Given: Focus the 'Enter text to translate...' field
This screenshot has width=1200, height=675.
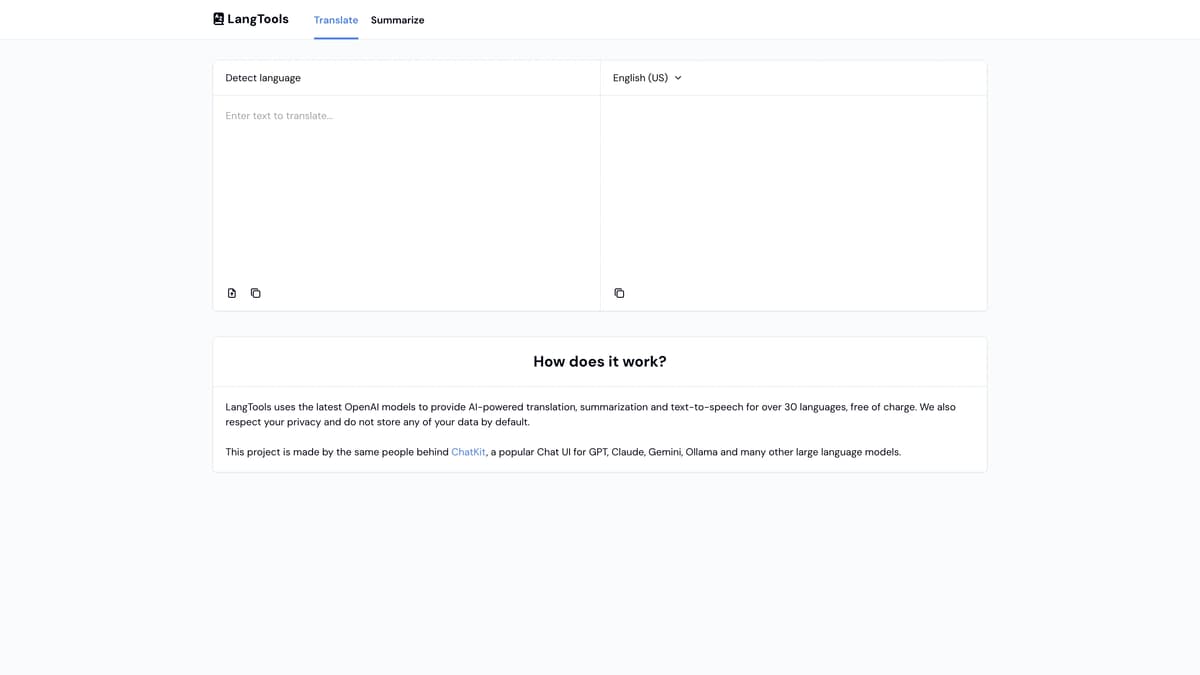Looking at the screenshot, I should pyautogui.click(x=406, y=187).
